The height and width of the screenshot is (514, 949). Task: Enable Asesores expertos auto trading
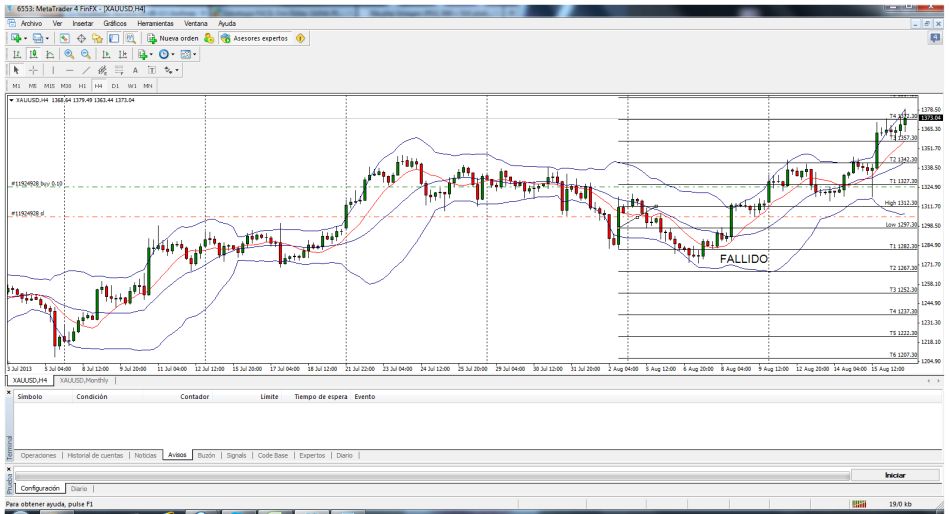(254, 37)
